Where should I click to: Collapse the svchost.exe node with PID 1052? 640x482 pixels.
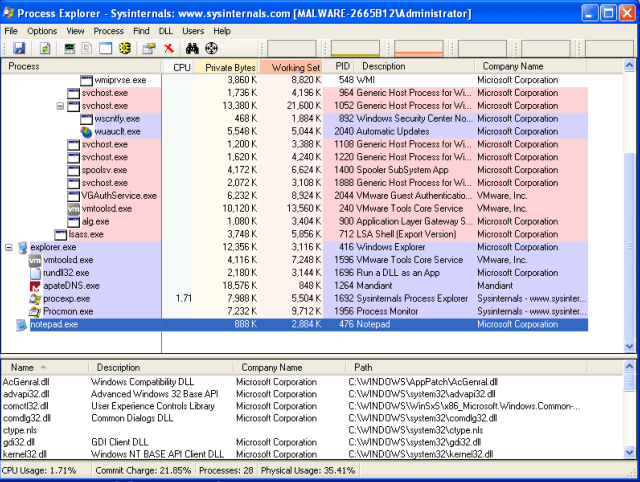61,105
